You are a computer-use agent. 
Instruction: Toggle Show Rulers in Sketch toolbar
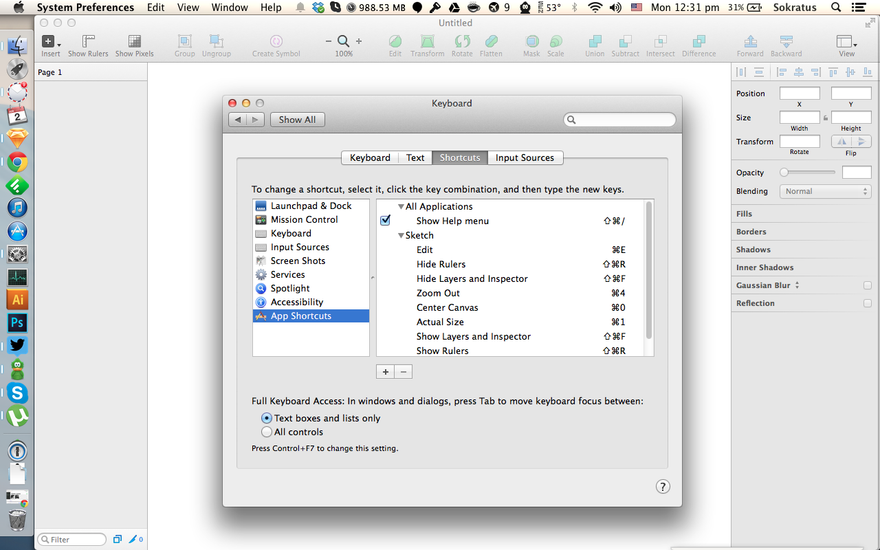[88, 45]
